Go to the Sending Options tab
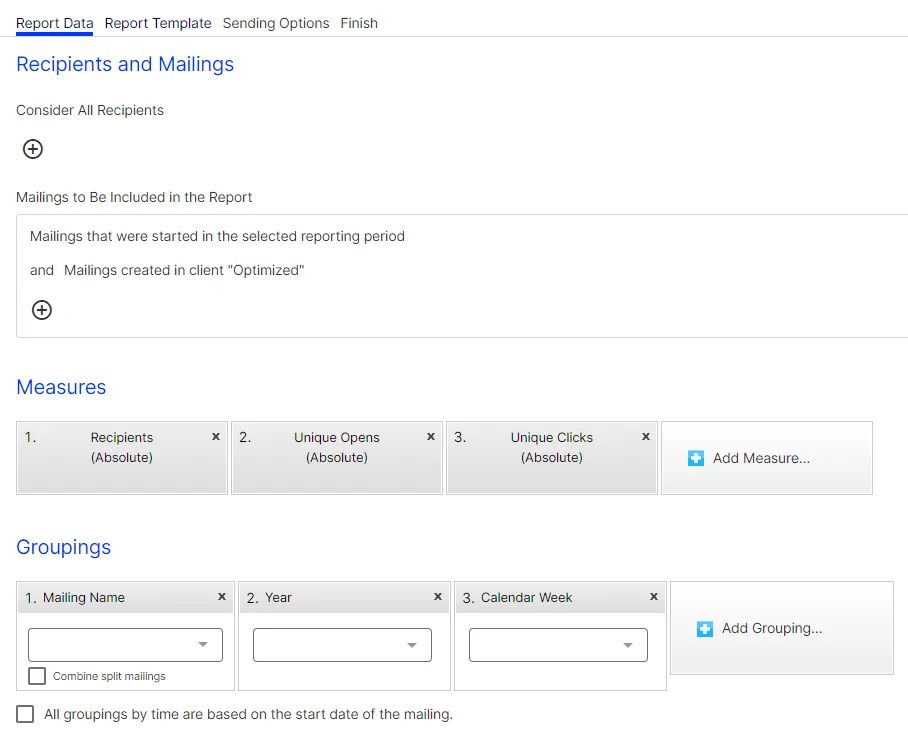The height and width of the screenshot is (743, 908). click(276, 23)
